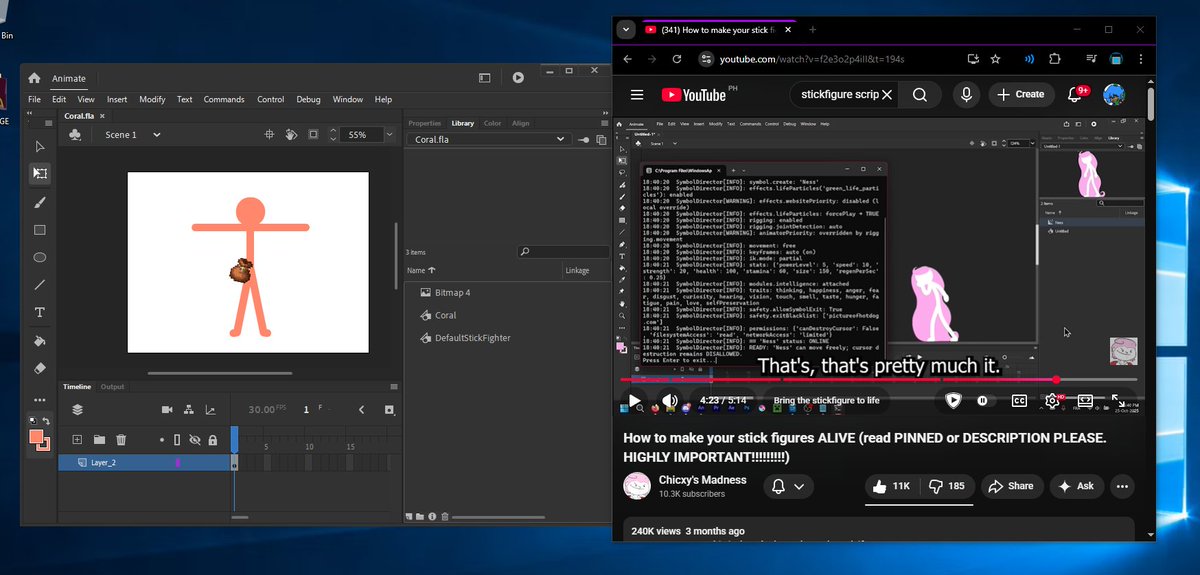Click the coral fill color swatch
1200x575 pixels.
pos(37,438)
